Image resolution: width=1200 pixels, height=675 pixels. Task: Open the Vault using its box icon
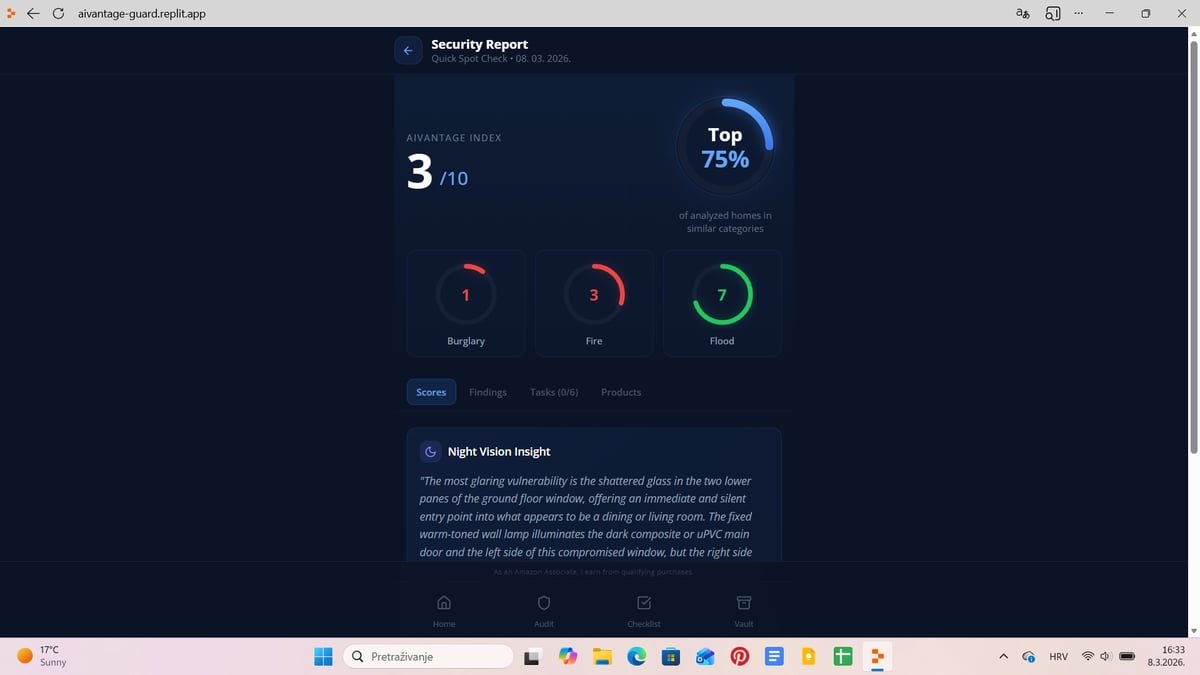743,610
